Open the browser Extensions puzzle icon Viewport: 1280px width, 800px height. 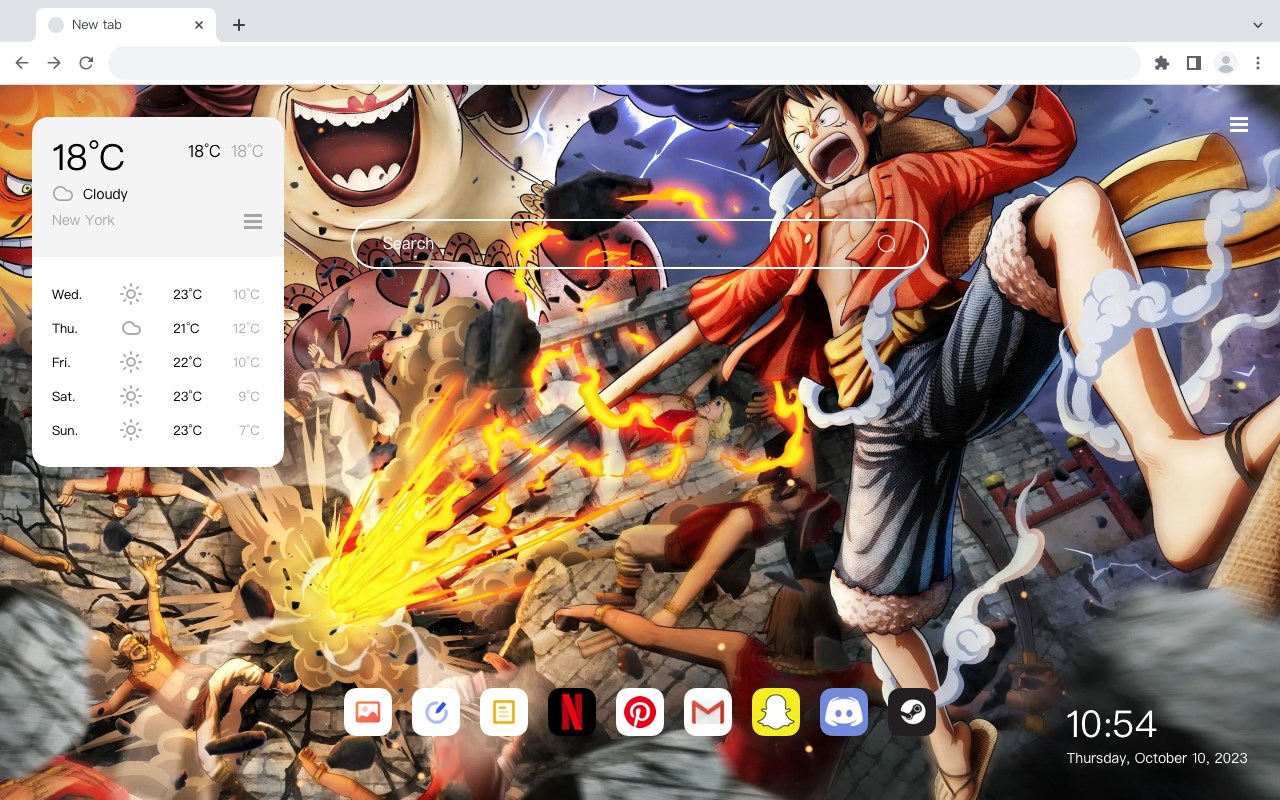pyautogui.click(x=1161, y=63)
